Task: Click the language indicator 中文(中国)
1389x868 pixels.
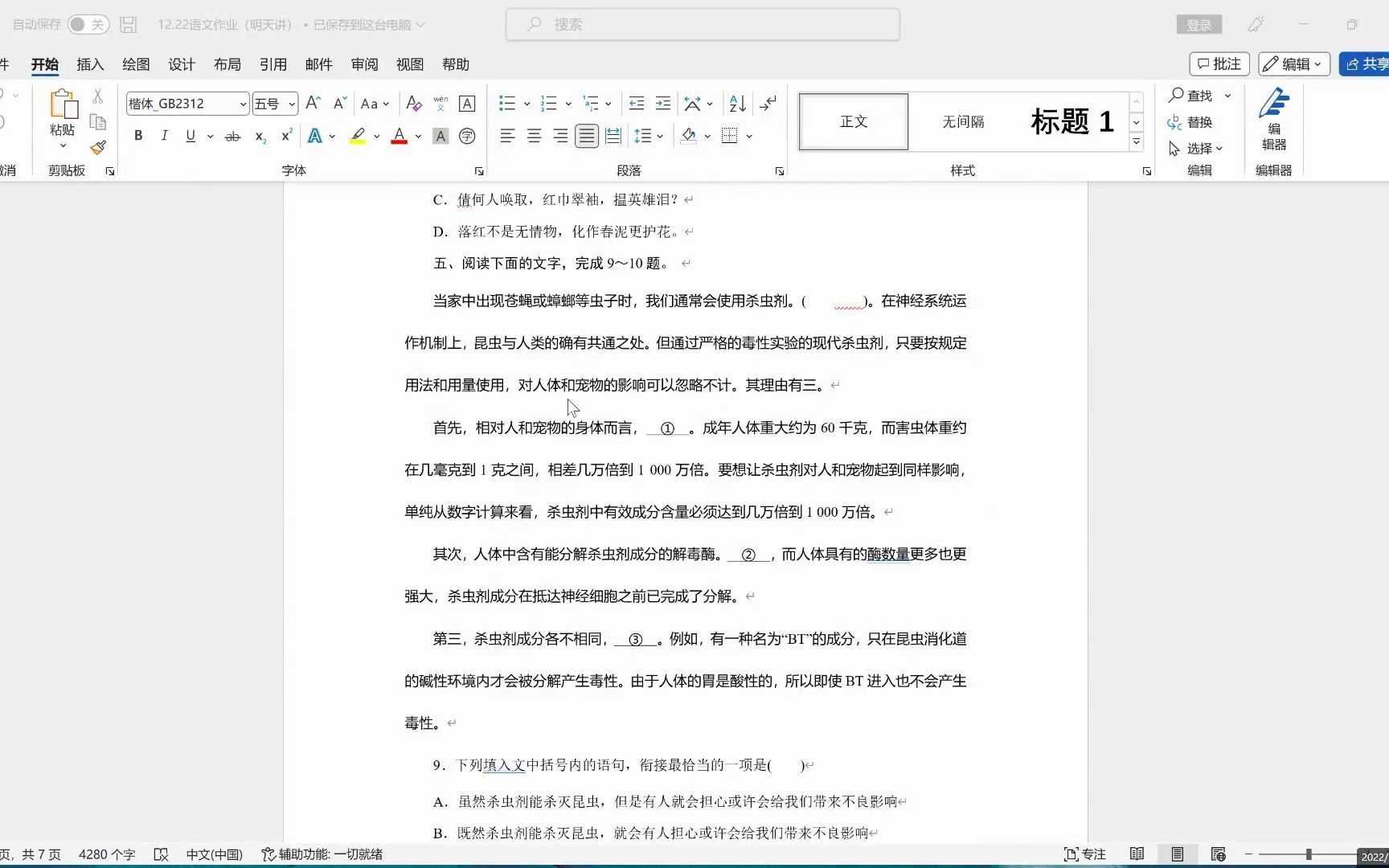Action: pyautogui.click(x=214, y=854)
